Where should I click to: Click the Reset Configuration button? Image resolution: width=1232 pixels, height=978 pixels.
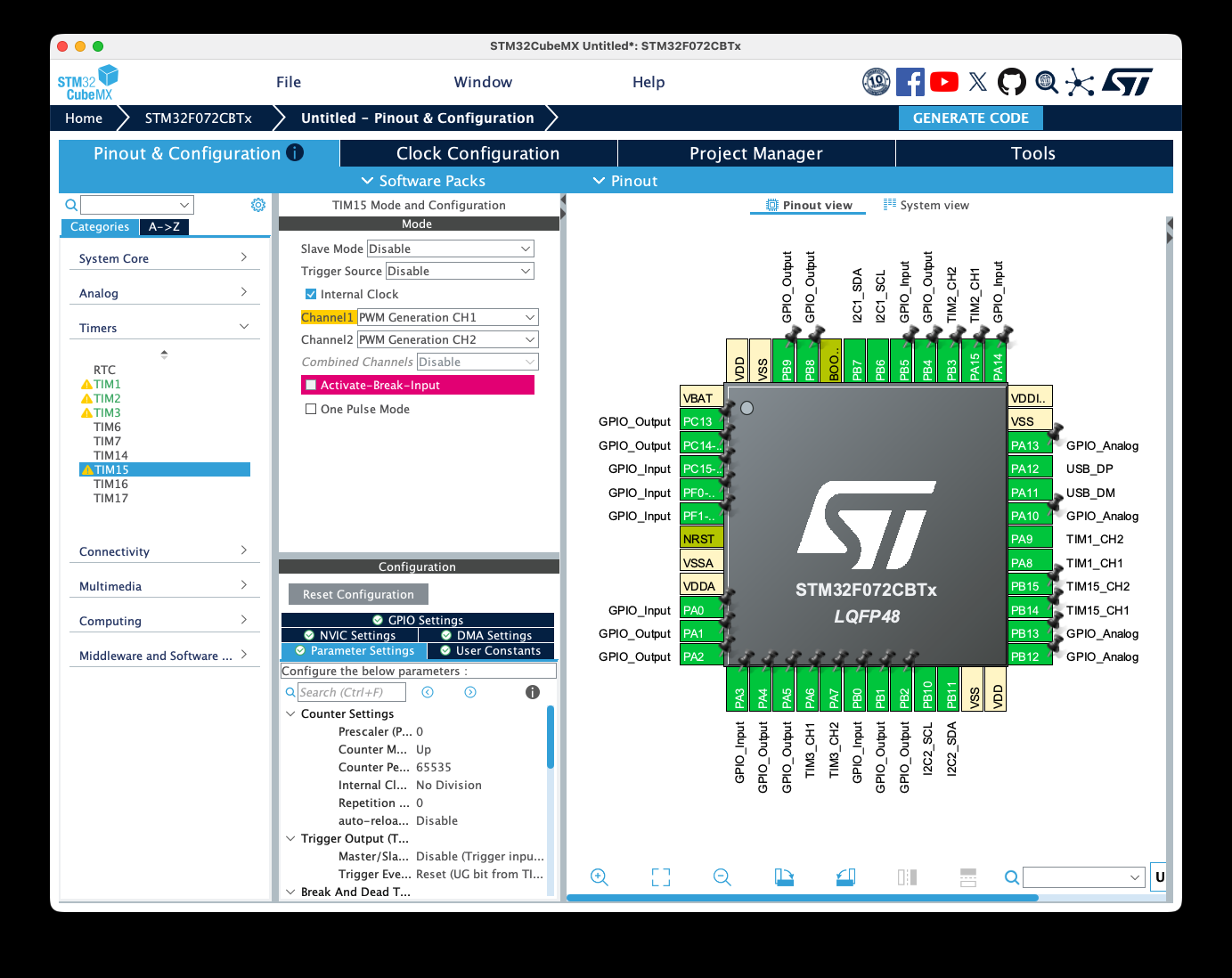358,594
